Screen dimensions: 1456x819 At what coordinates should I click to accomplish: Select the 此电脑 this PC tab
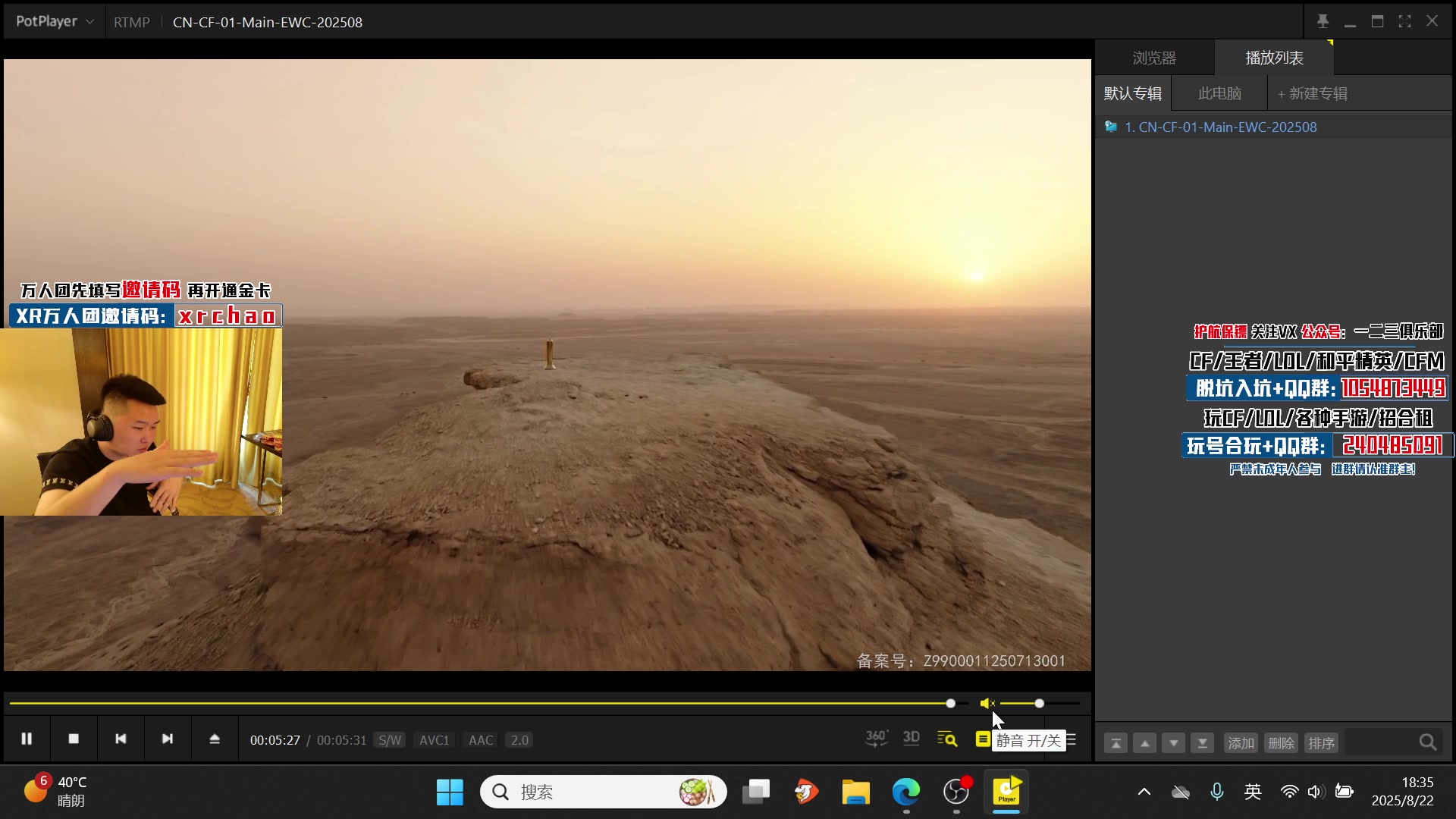pos(1219,93)
